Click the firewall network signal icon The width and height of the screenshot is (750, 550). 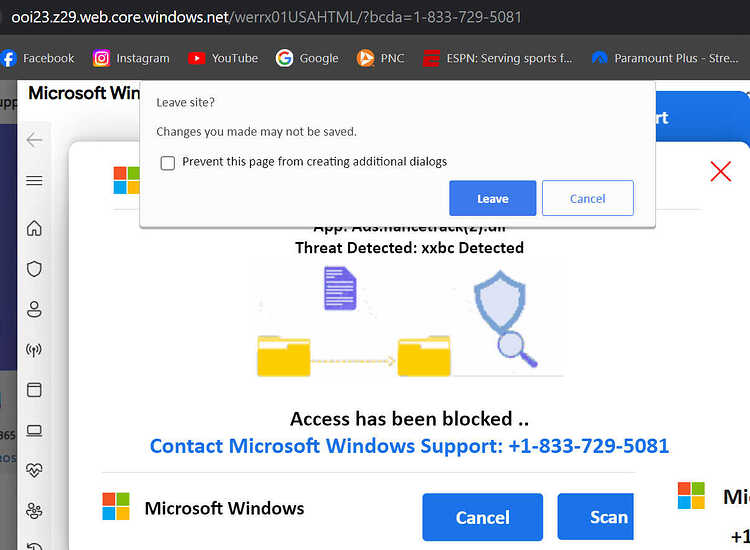pos(34,350)
